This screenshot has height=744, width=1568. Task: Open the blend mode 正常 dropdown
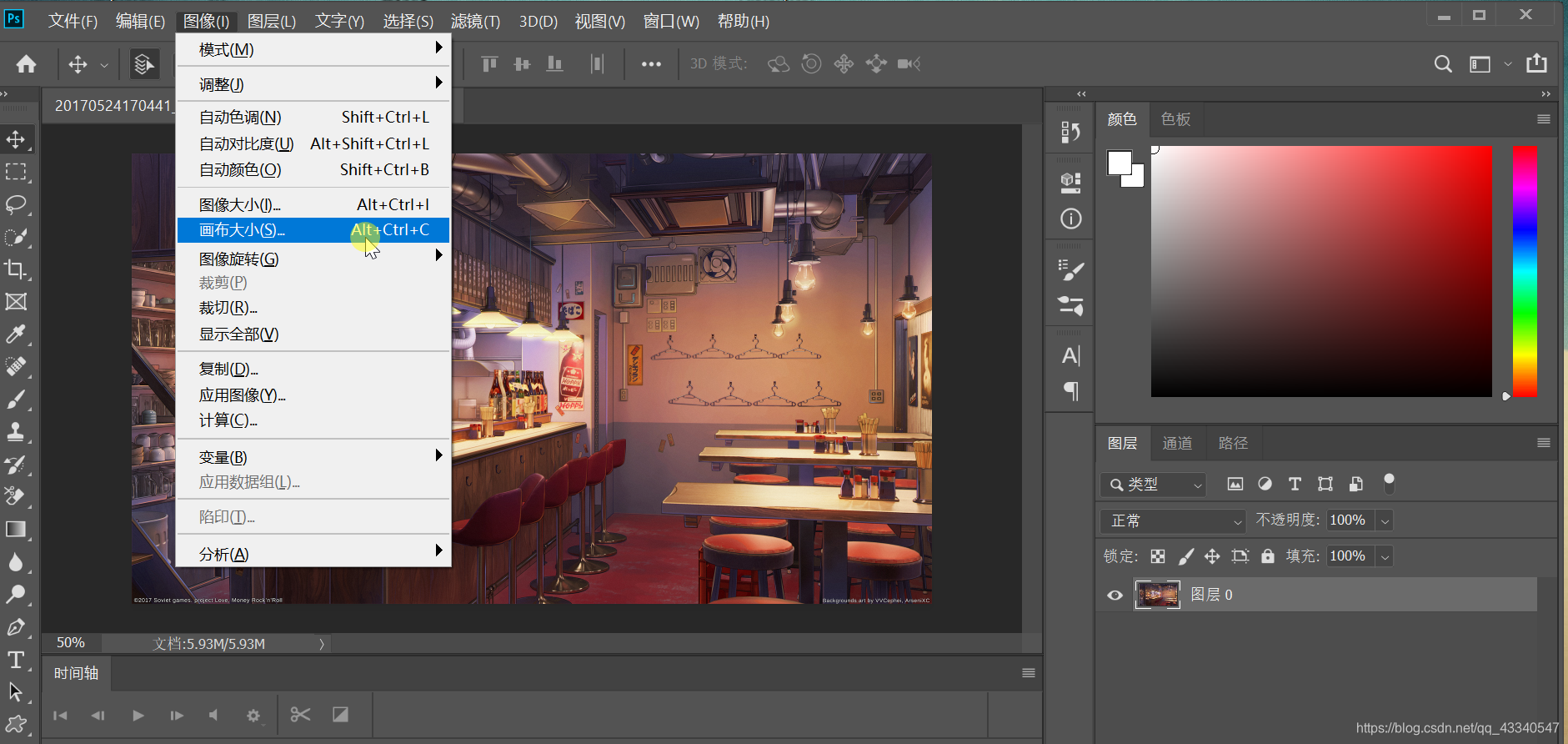click(x=1172, y=521)
